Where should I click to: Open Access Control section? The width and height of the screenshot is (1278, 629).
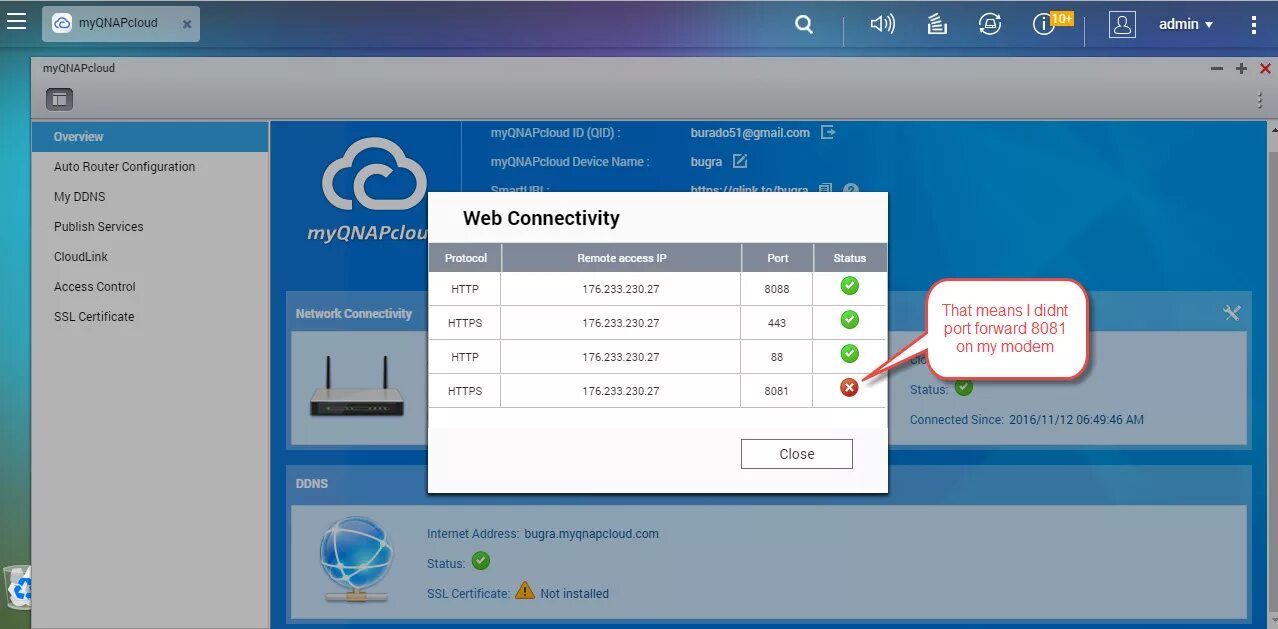(x=150, y=287)
